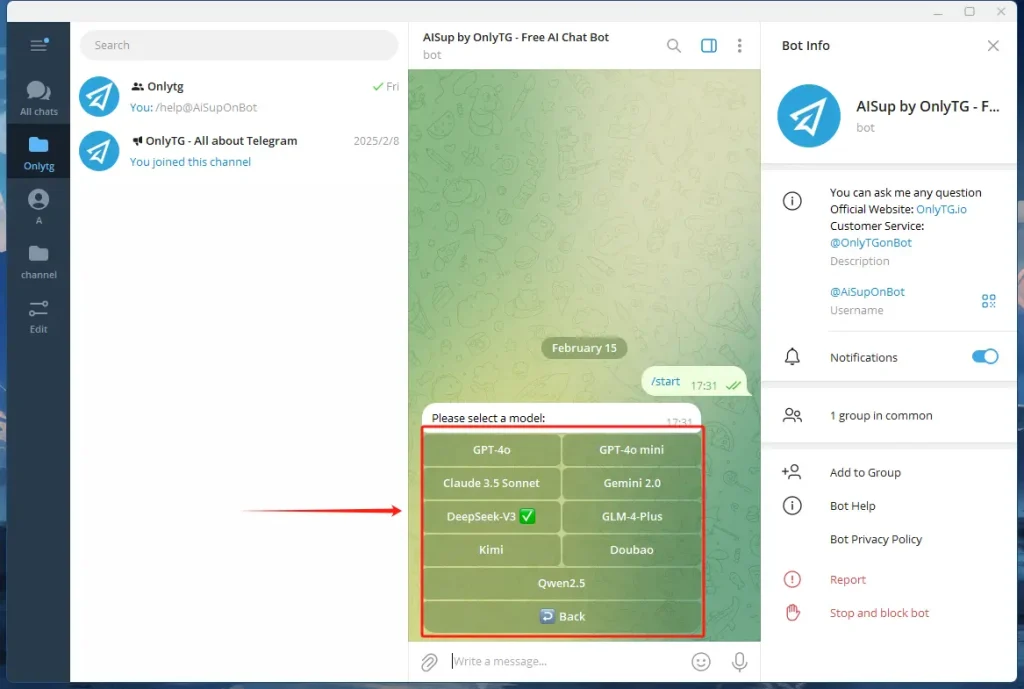Open the emoji picker
The image size is (1024, 689).
[701, 661]
